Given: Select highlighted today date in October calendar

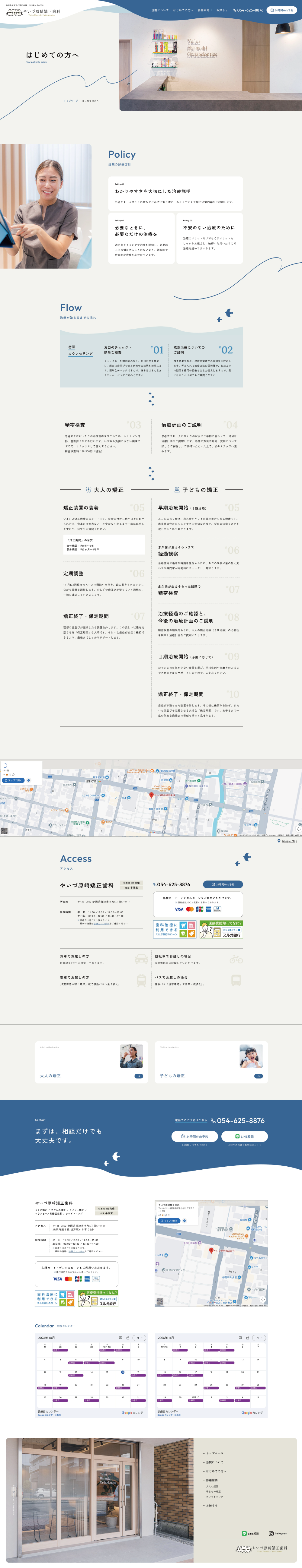Looking at the screenshot, I should (123, 1372).
